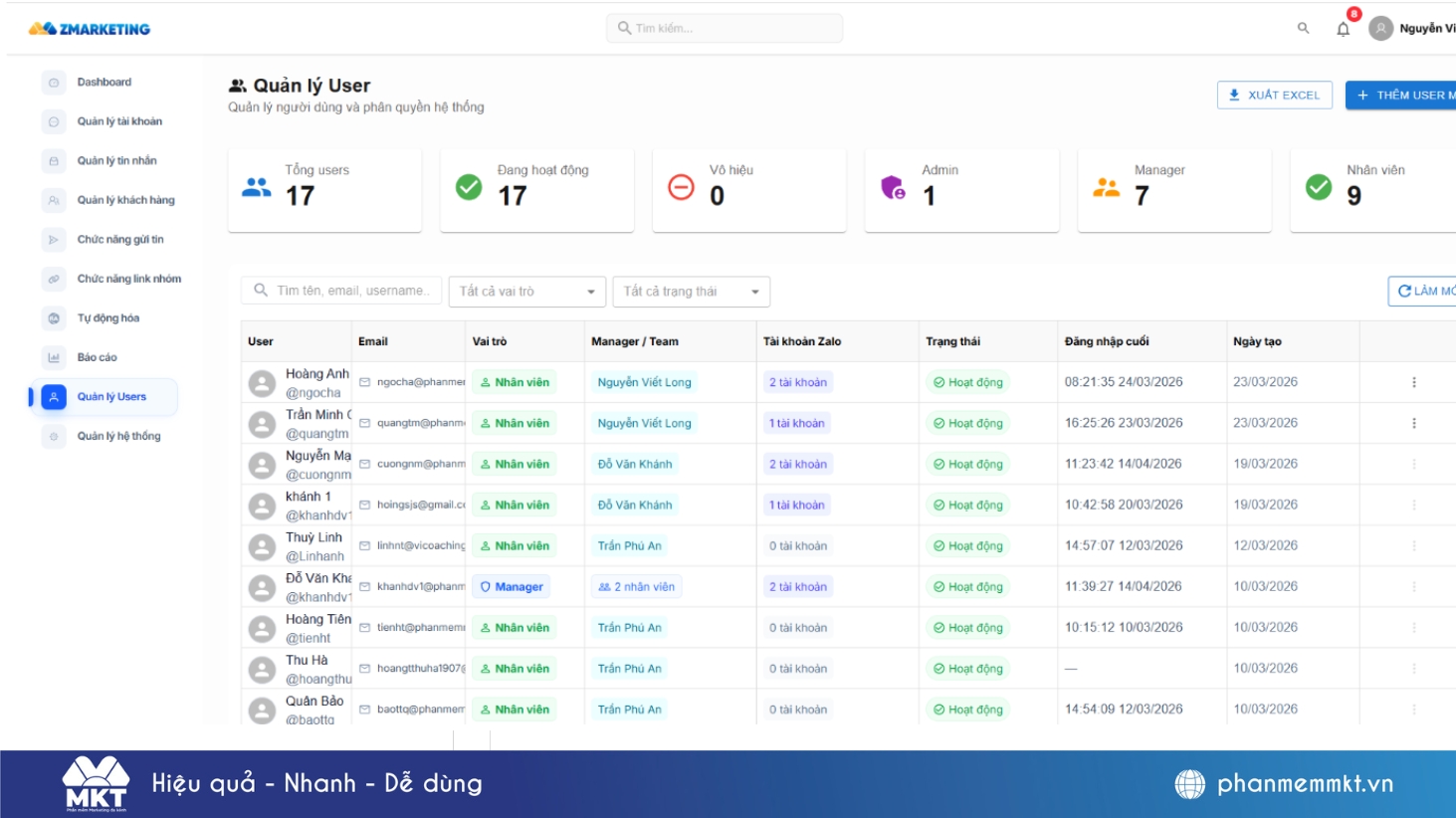This screenshot has width=1456, height=818.
Task: Expand the Tất cả vai trò dropdown
Action: click(x=526, y=292)
